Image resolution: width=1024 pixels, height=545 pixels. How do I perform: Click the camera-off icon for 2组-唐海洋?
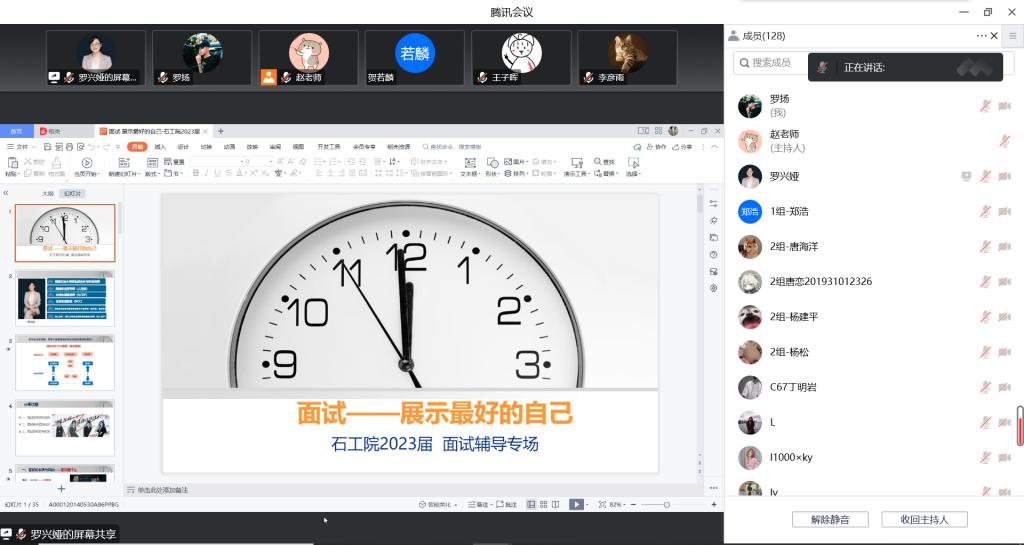1004,247
